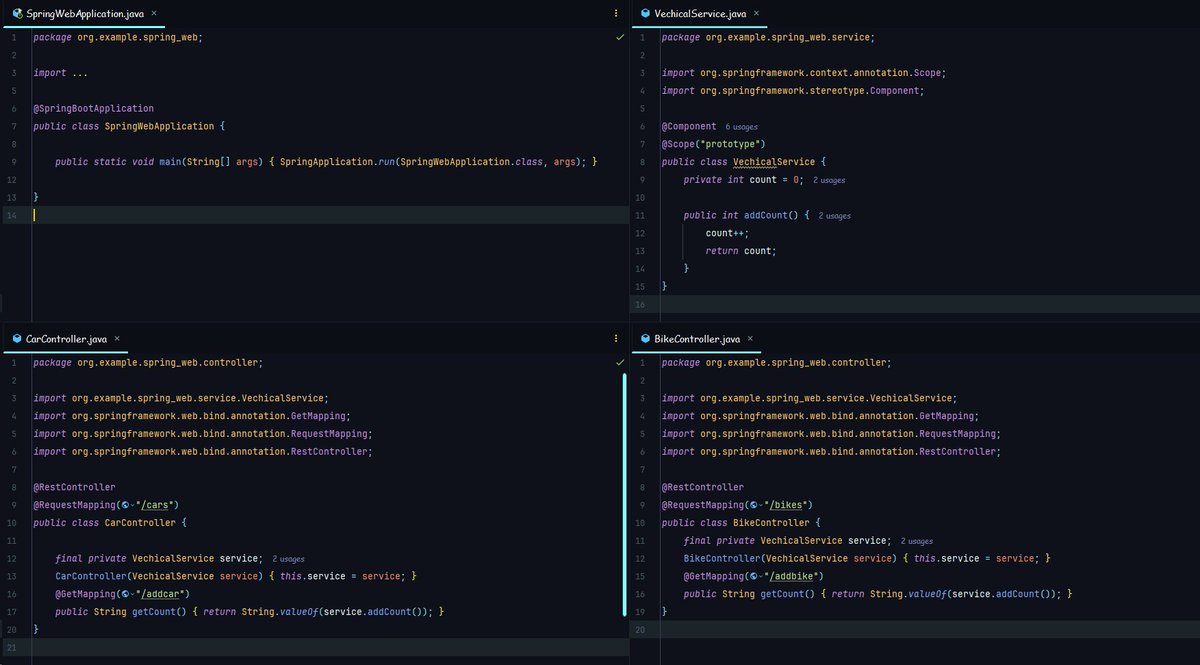The image size is (1200, 665).
Task: Click GetMapping import line in CarController
Action: coord(192,416)
